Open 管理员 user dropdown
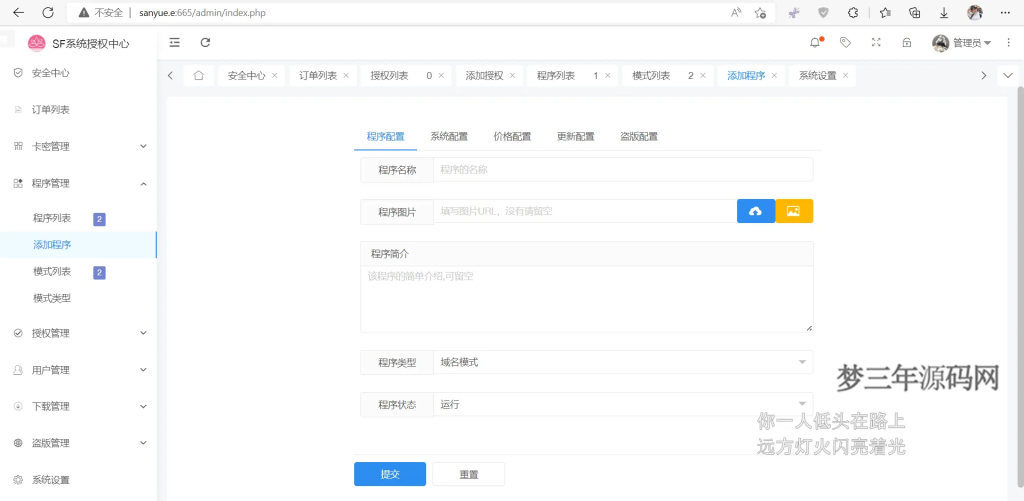The width and height of the screenshot is (1024, 501). tap(961, 43)
